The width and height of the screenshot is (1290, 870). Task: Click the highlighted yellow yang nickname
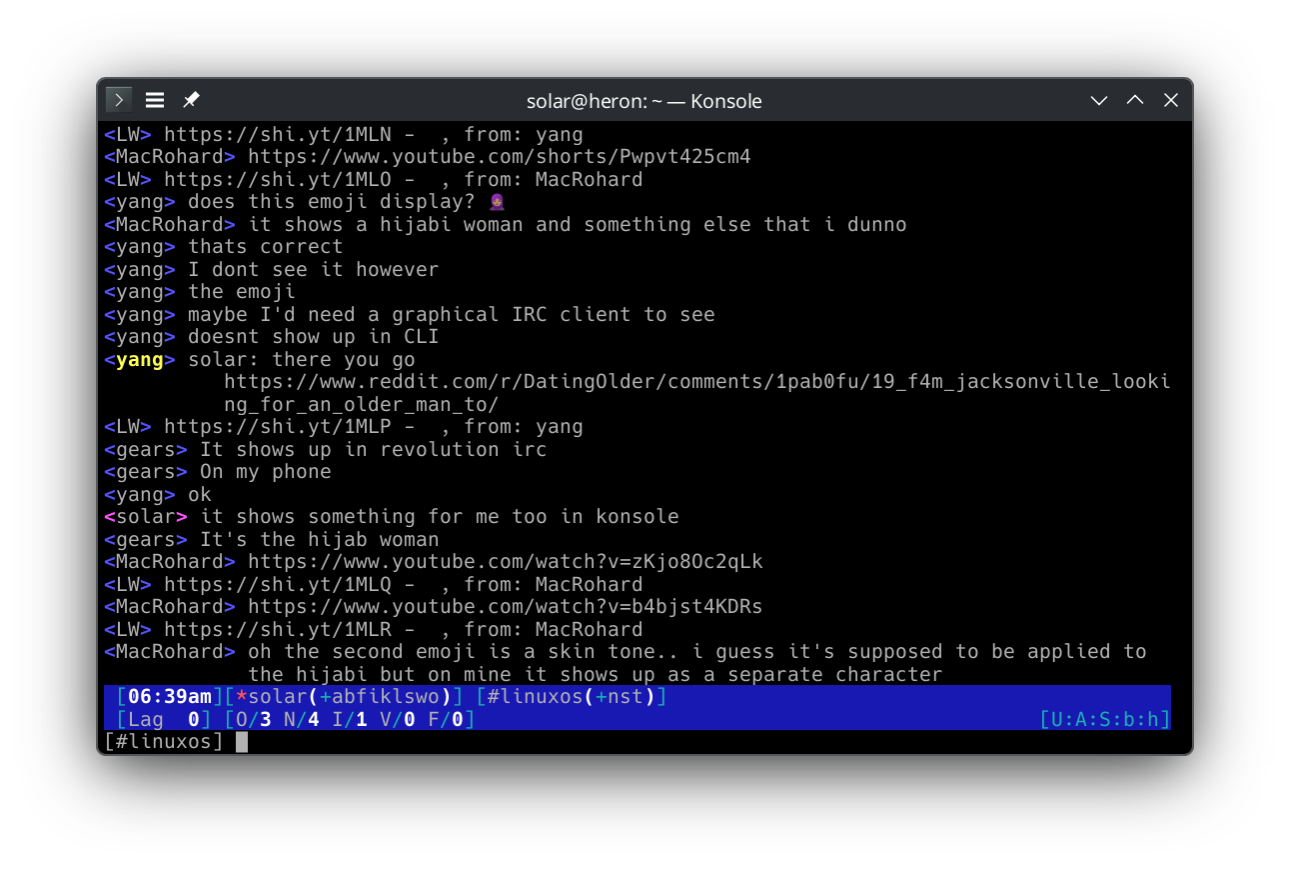pos(139,360)
